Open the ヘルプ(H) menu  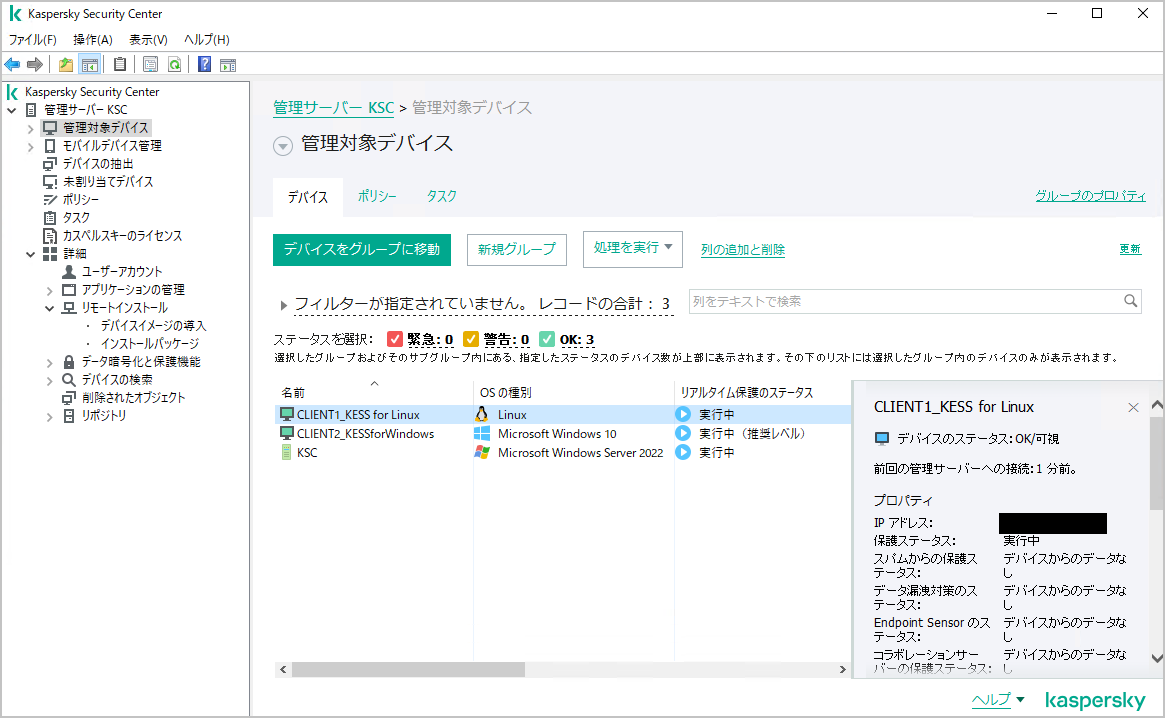click(207, 39)
